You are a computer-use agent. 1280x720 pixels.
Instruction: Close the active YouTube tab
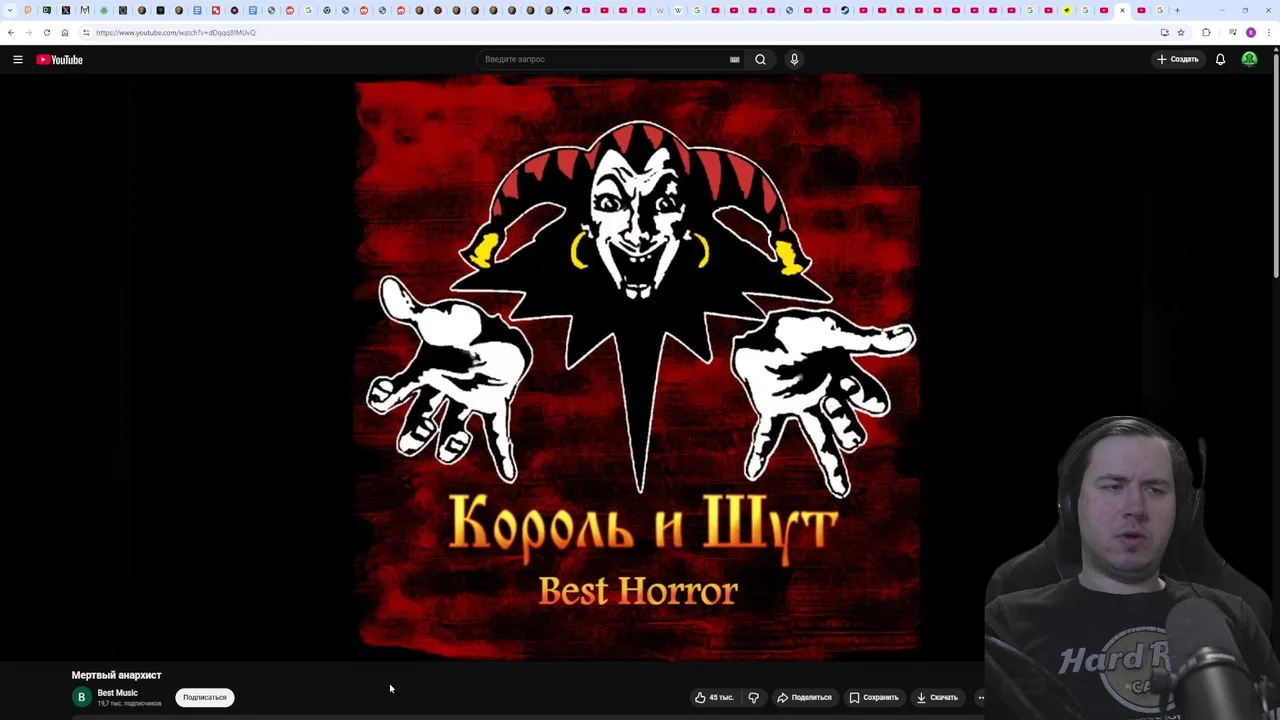tap(1122, 10)
